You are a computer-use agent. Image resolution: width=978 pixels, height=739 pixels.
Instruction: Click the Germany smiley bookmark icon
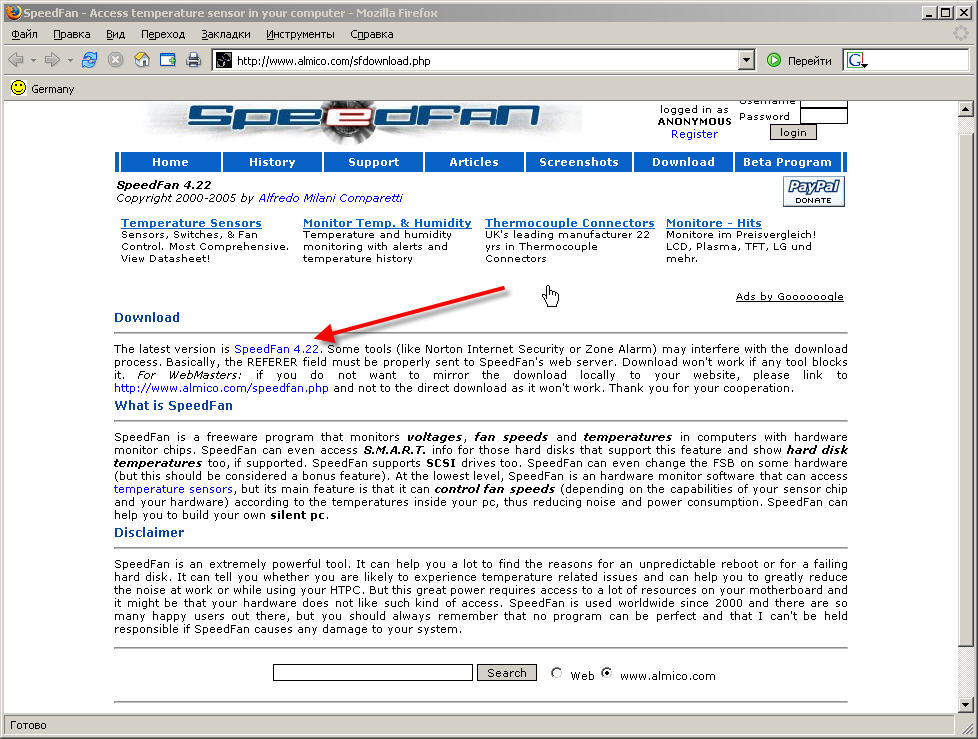(19, 88)
